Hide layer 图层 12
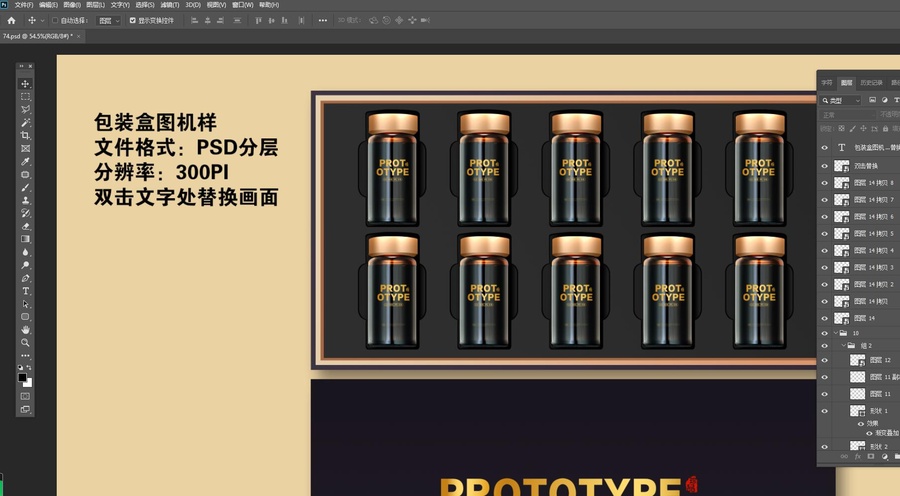Image resolution: width=900 pixels, height=496 pixels. (x=825, y=361)
